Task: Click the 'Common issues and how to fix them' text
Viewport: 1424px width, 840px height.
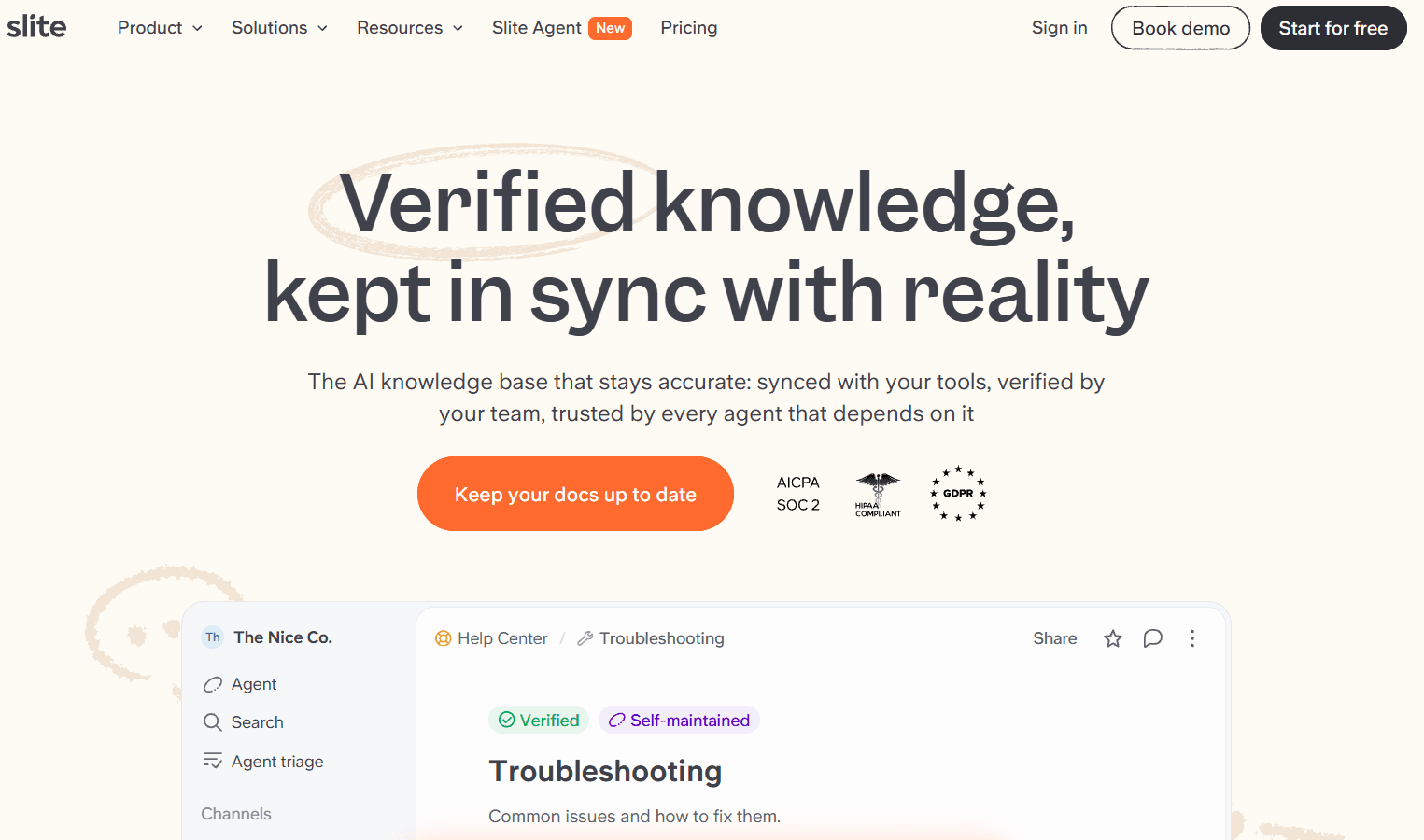Action: [x=634, y=817]
